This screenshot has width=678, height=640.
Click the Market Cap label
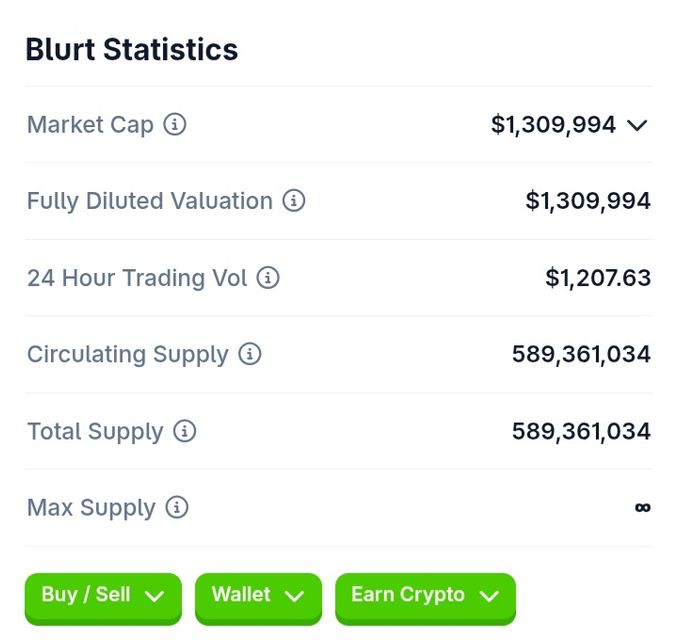pyautogui.click(x=90, y=125)
